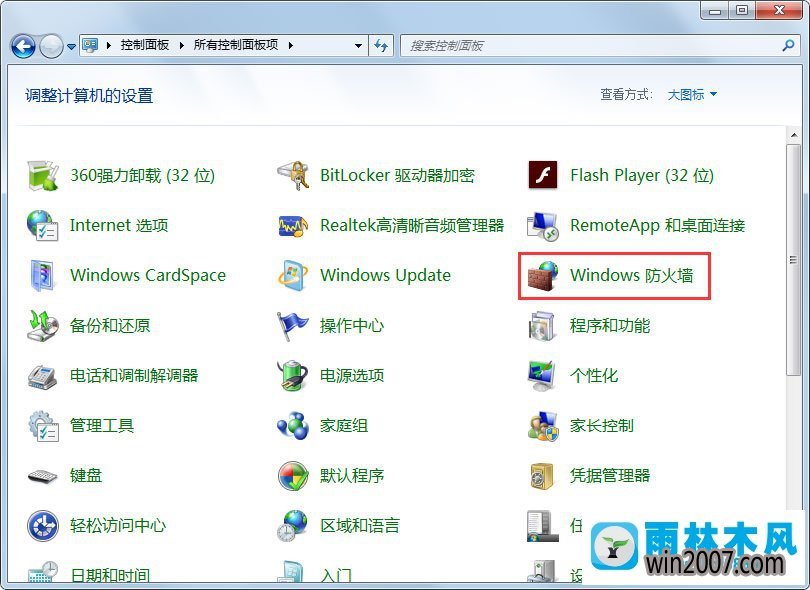Open the 大图标 view mode dropdown
Viewport: 810px width, 590px height.
point(692,95)
